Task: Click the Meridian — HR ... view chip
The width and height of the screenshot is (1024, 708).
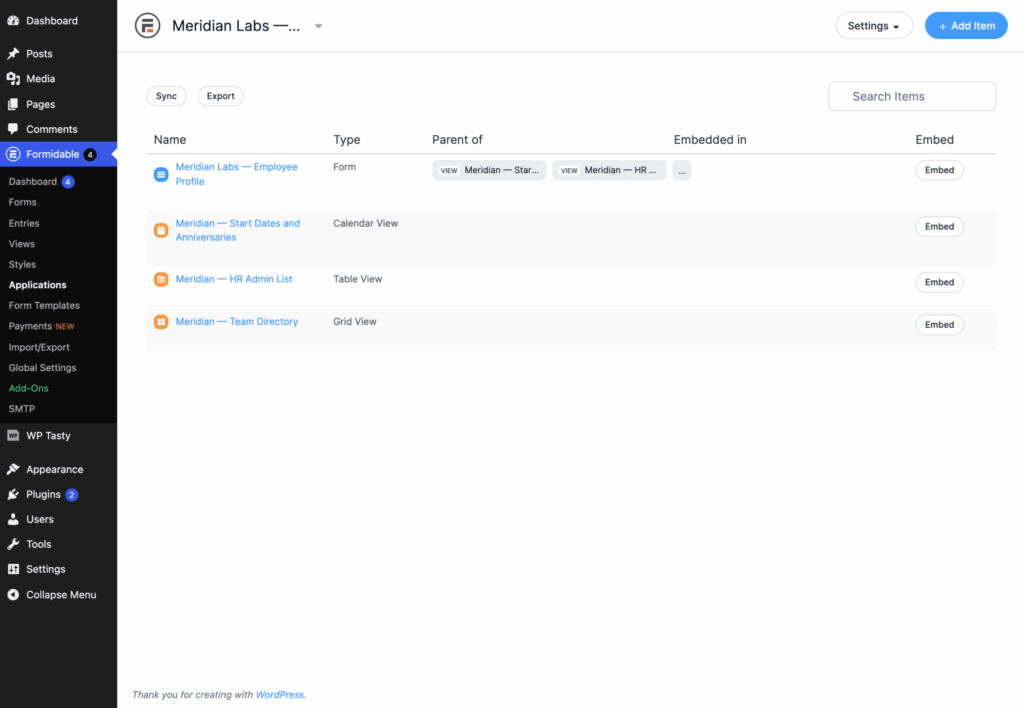Action: (609, 170)
